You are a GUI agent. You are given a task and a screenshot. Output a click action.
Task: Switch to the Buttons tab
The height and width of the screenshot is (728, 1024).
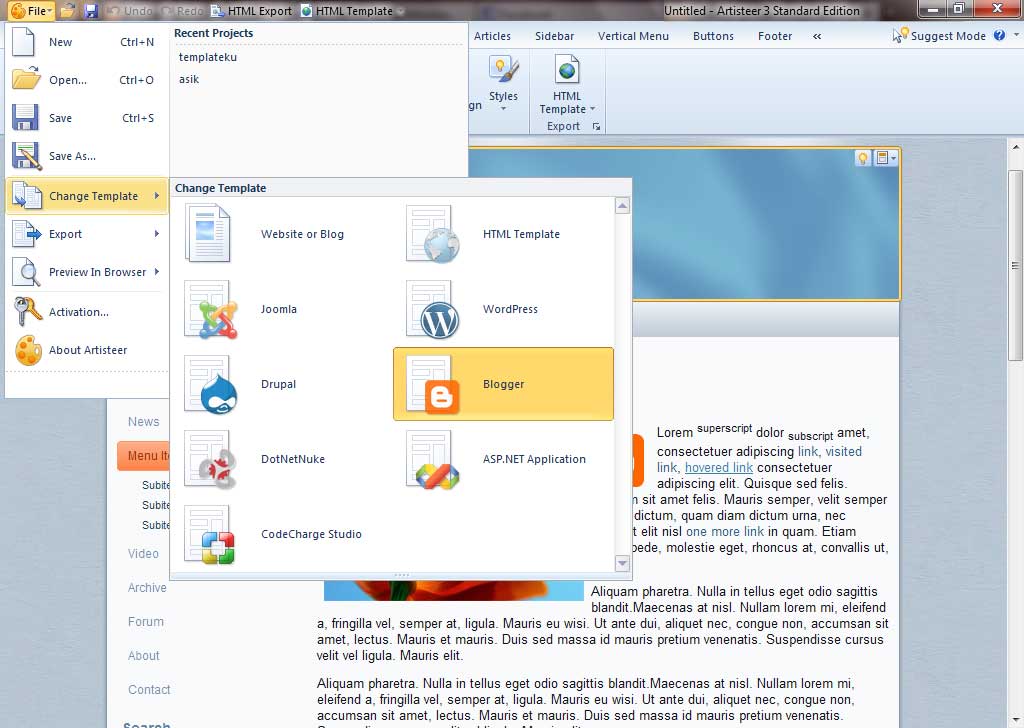point(713,36)
